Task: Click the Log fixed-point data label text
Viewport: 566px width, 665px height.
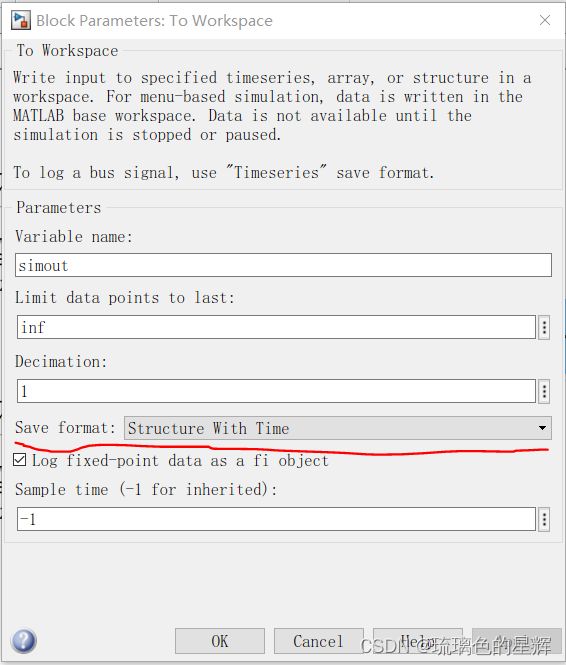Action: tap(180, 461)
